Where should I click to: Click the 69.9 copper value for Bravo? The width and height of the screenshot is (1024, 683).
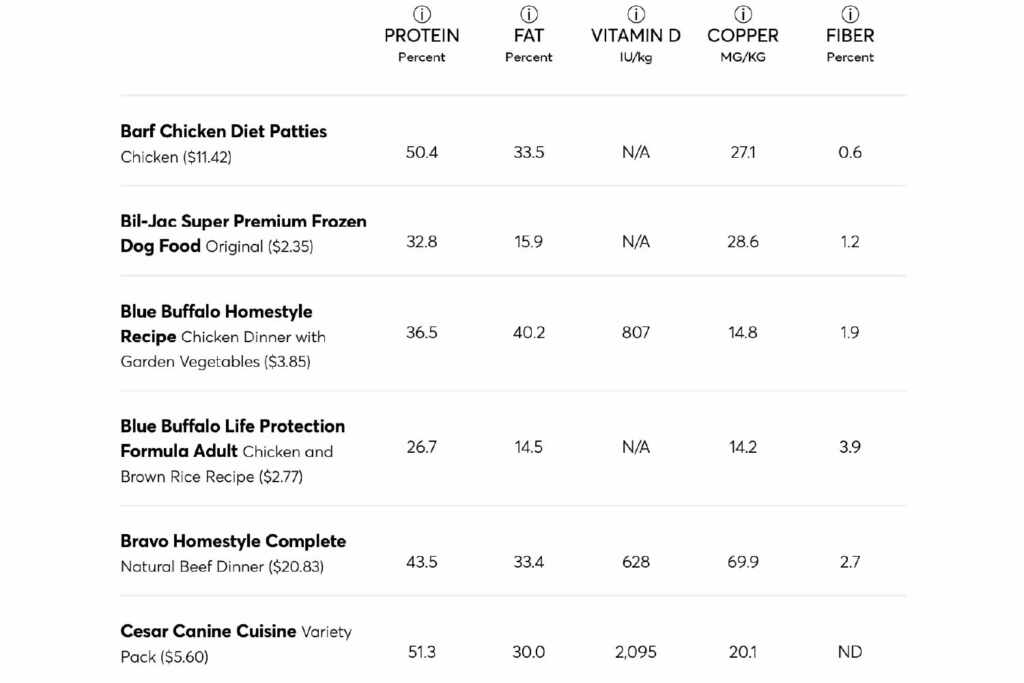[x=743, y=562]
